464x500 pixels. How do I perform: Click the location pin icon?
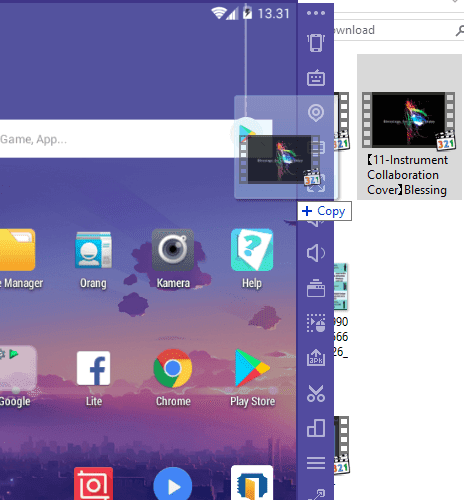[x=316, y=113]
